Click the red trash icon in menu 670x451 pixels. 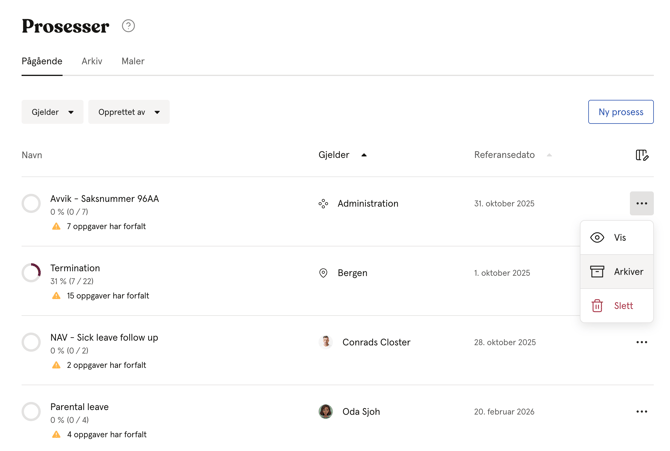pyautogui.click(x=597, y=306)
